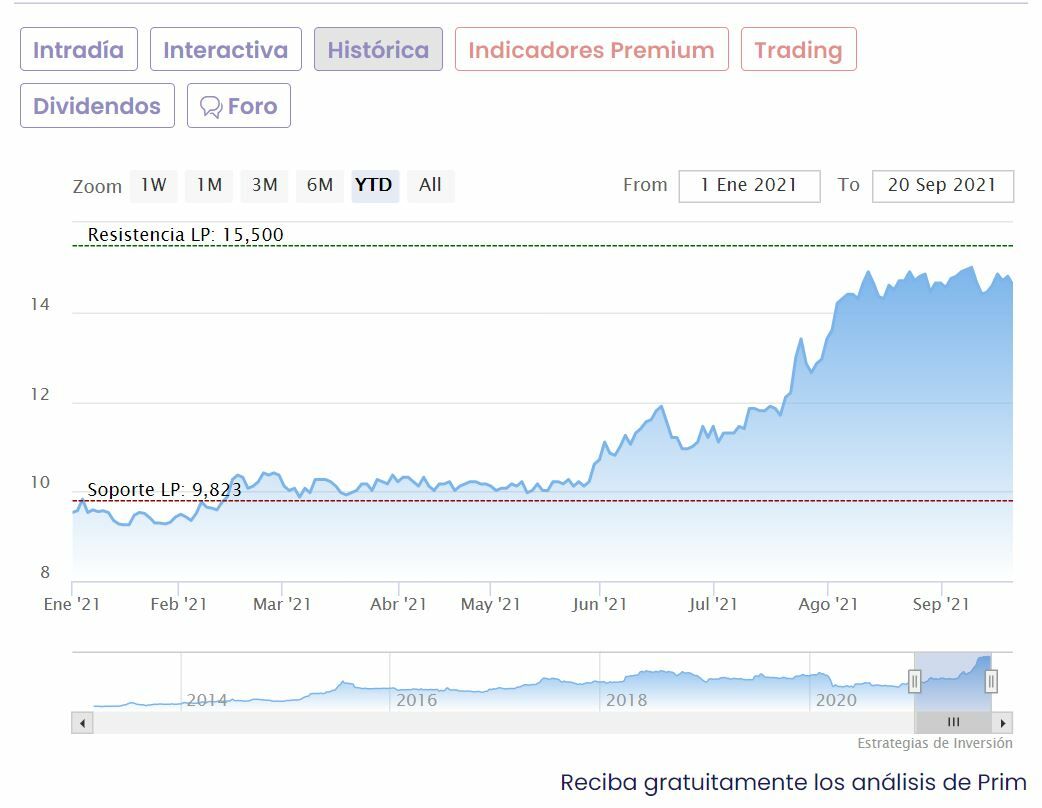This screenshot has width=1042, height=808.
Task: Open Indicadores Premium tab
Action: 591,50
